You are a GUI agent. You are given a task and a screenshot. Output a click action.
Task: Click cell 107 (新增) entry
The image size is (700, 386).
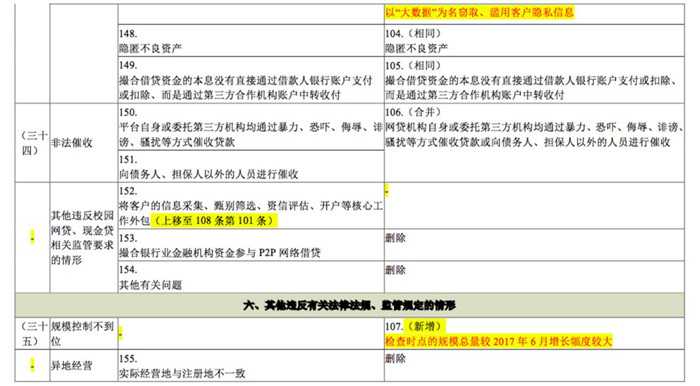[x=534, y=333]
